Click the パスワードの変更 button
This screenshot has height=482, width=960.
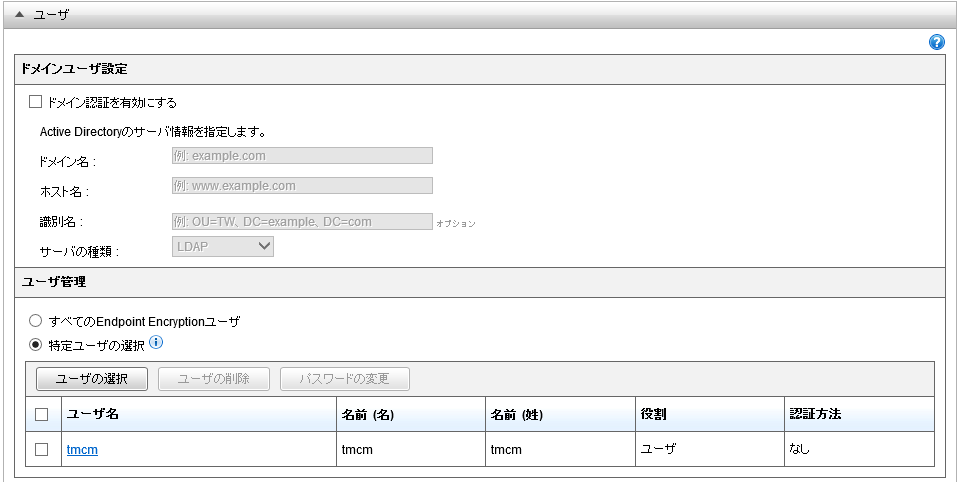coord(346,379)
